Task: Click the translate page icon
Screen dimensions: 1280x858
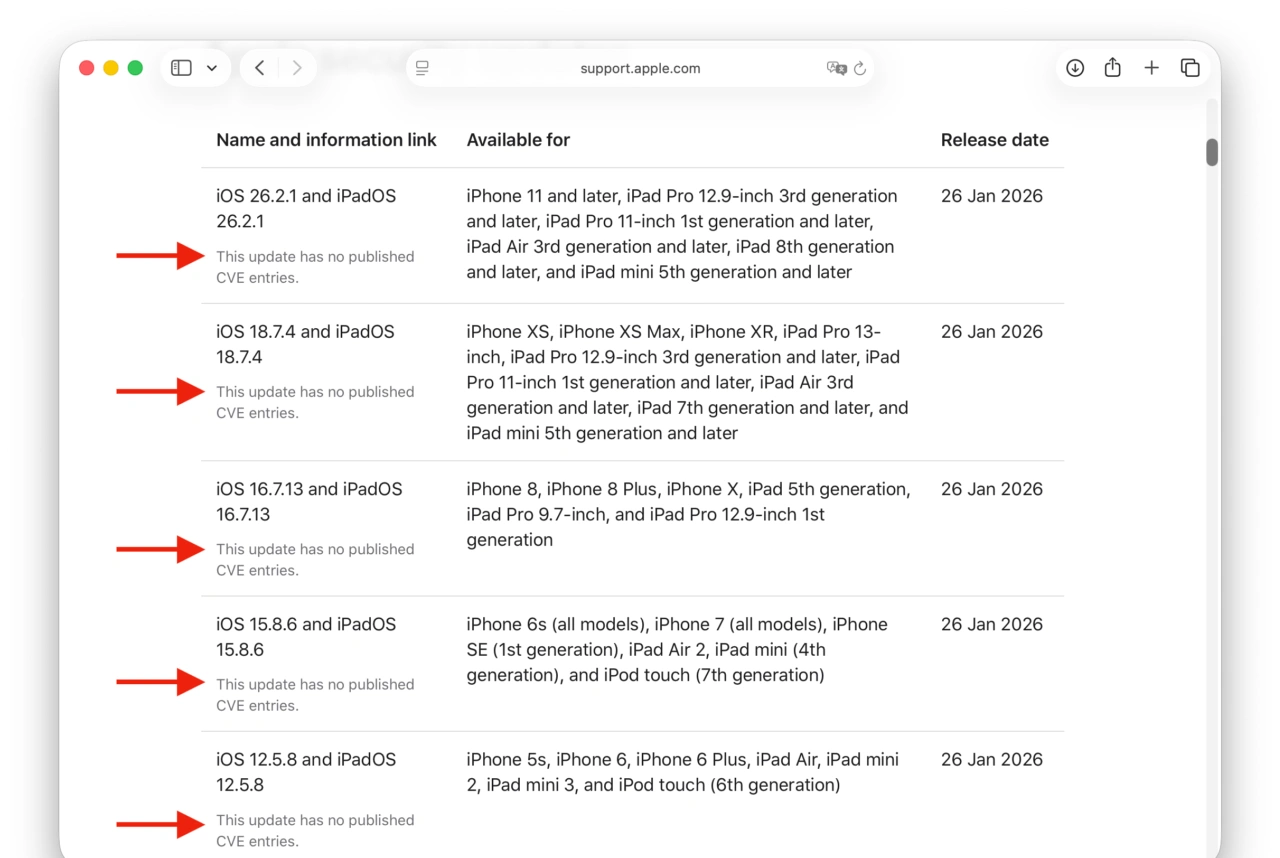Action: 836,68
